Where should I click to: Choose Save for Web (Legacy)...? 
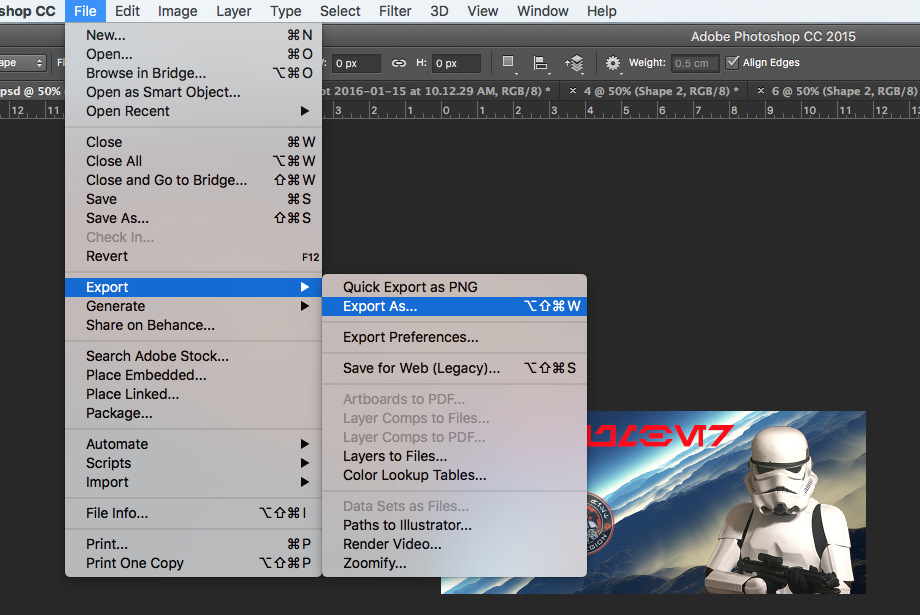click(x=454, y=368)
